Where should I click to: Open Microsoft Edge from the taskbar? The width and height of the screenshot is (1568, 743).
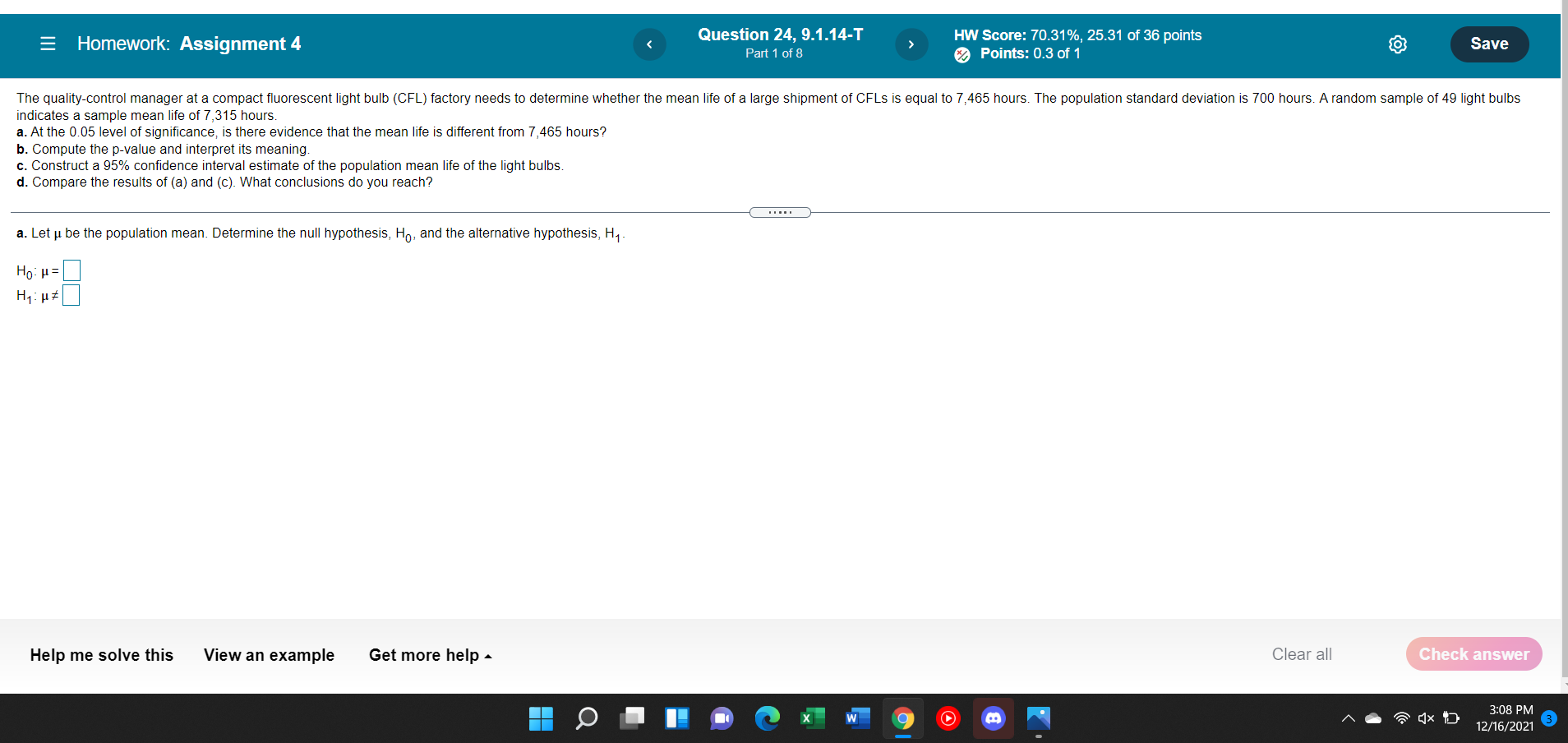pyautogui.click(x=767, y=718)
